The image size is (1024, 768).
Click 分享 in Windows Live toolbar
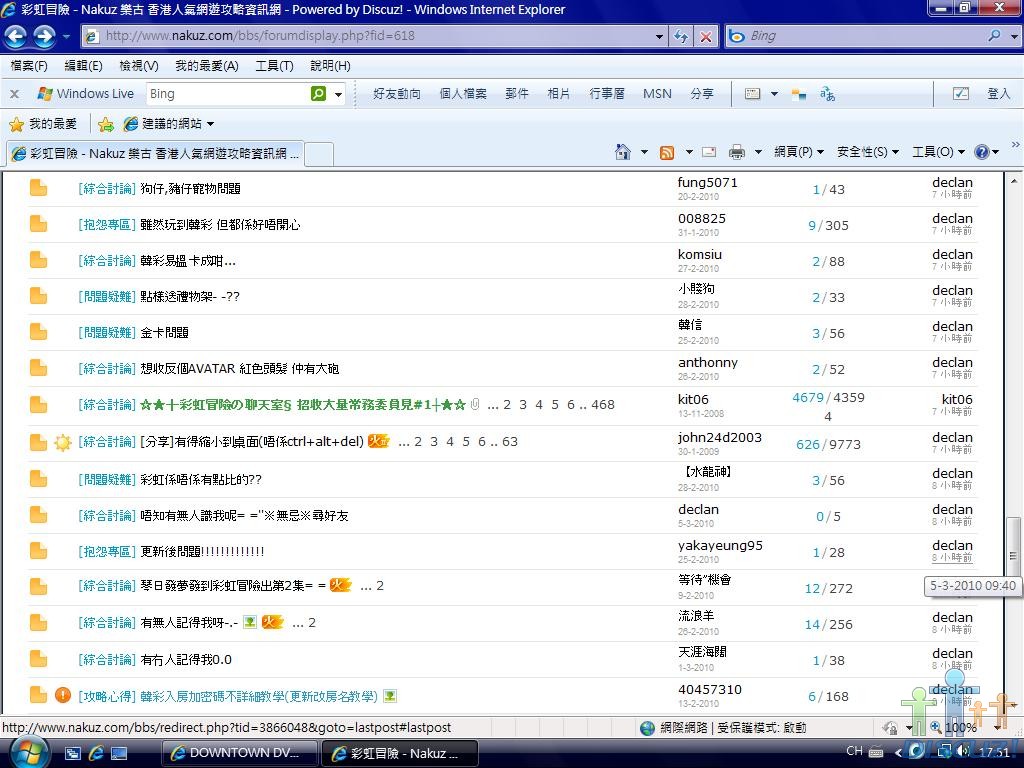pos(701,94)
